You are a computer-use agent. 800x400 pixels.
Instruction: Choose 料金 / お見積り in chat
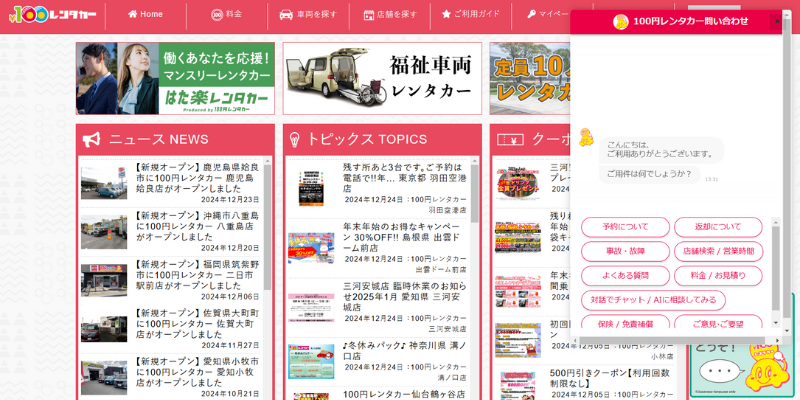coord(718,276)
